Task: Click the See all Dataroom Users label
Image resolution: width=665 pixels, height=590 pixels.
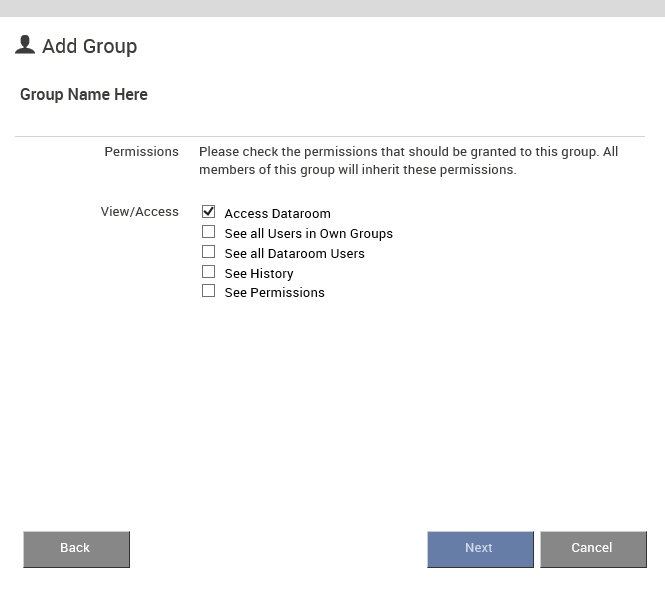Action: [294, 254]
